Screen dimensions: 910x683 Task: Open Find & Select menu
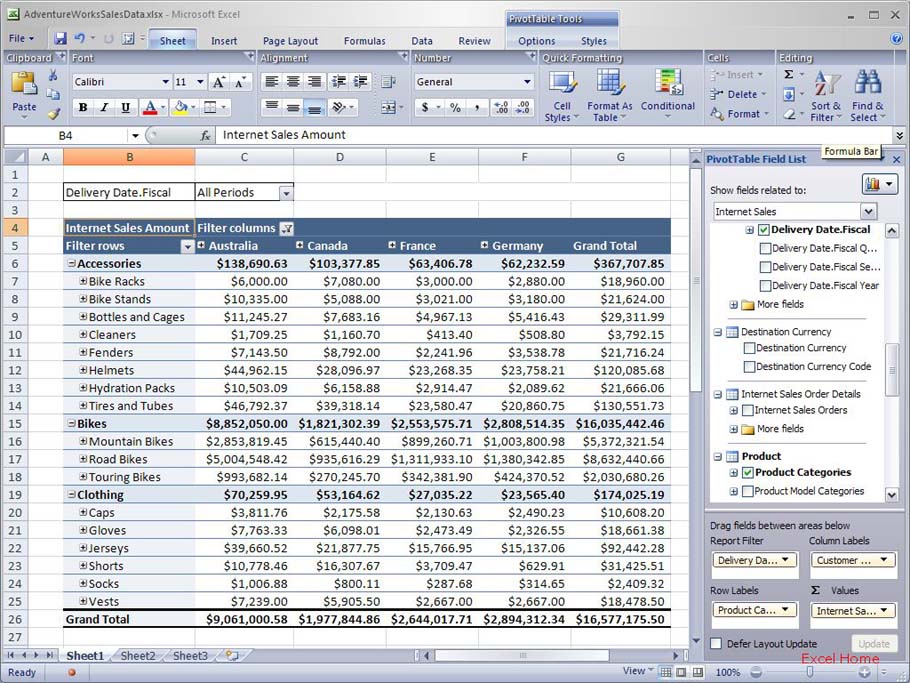867,96
